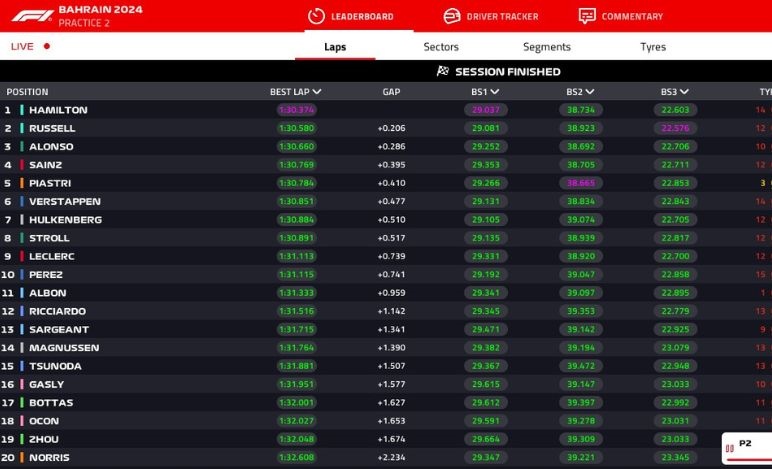Screen dimensions: 772x469
Task: Click the Driver Tracker car icon
Action: pos(452,16)
